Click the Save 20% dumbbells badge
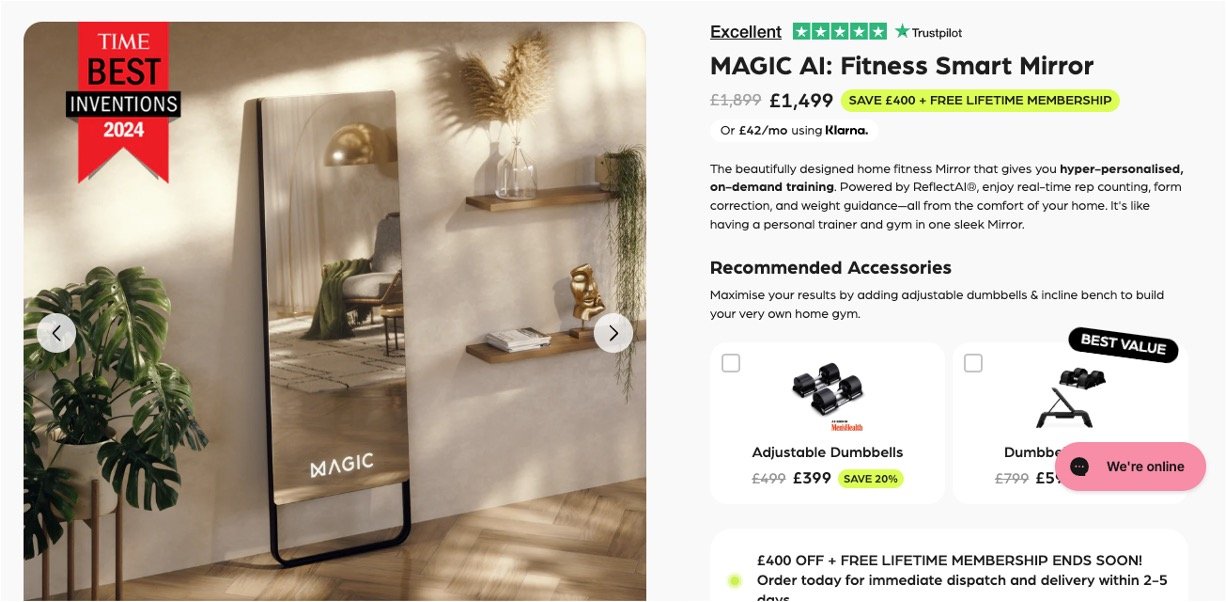The height and width of the screenshot is (602, 1226). [x=870, y=479]
